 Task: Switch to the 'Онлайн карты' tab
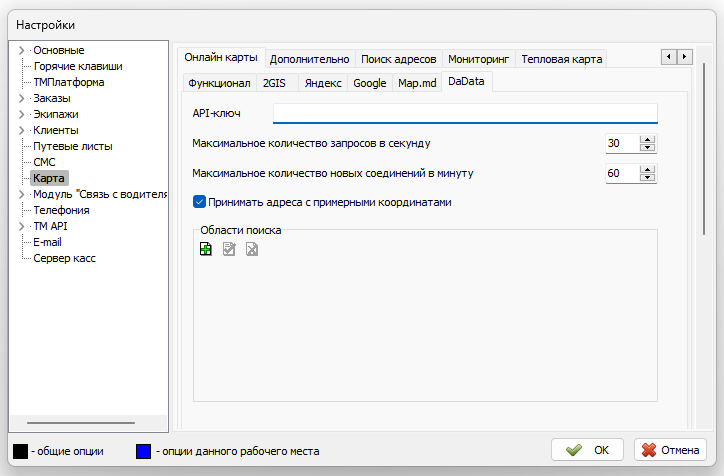(221, 58)
